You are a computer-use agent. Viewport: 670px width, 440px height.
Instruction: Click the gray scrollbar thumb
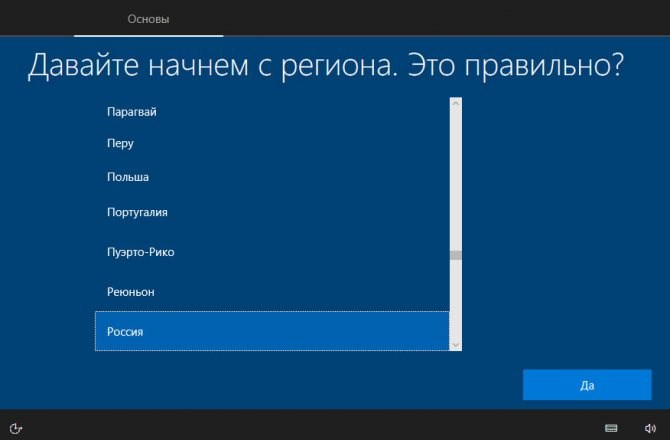(x=455, y=255)
